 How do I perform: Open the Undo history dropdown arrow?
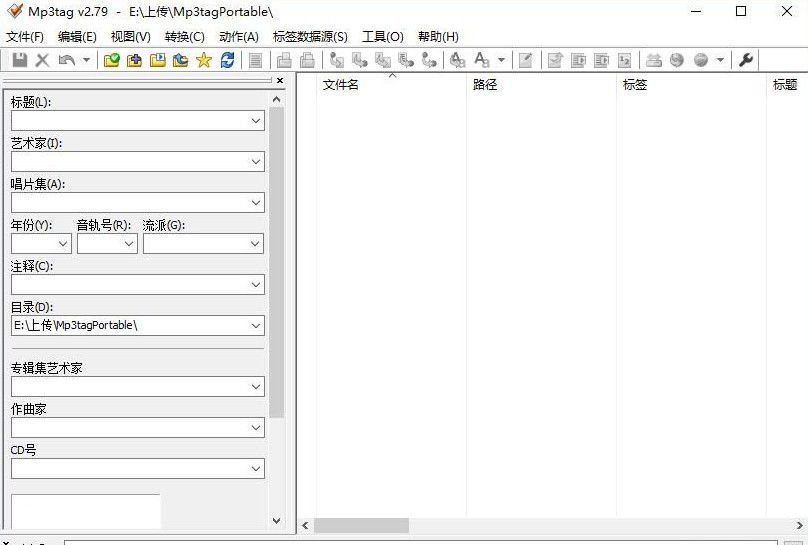(x=87, y=60)
